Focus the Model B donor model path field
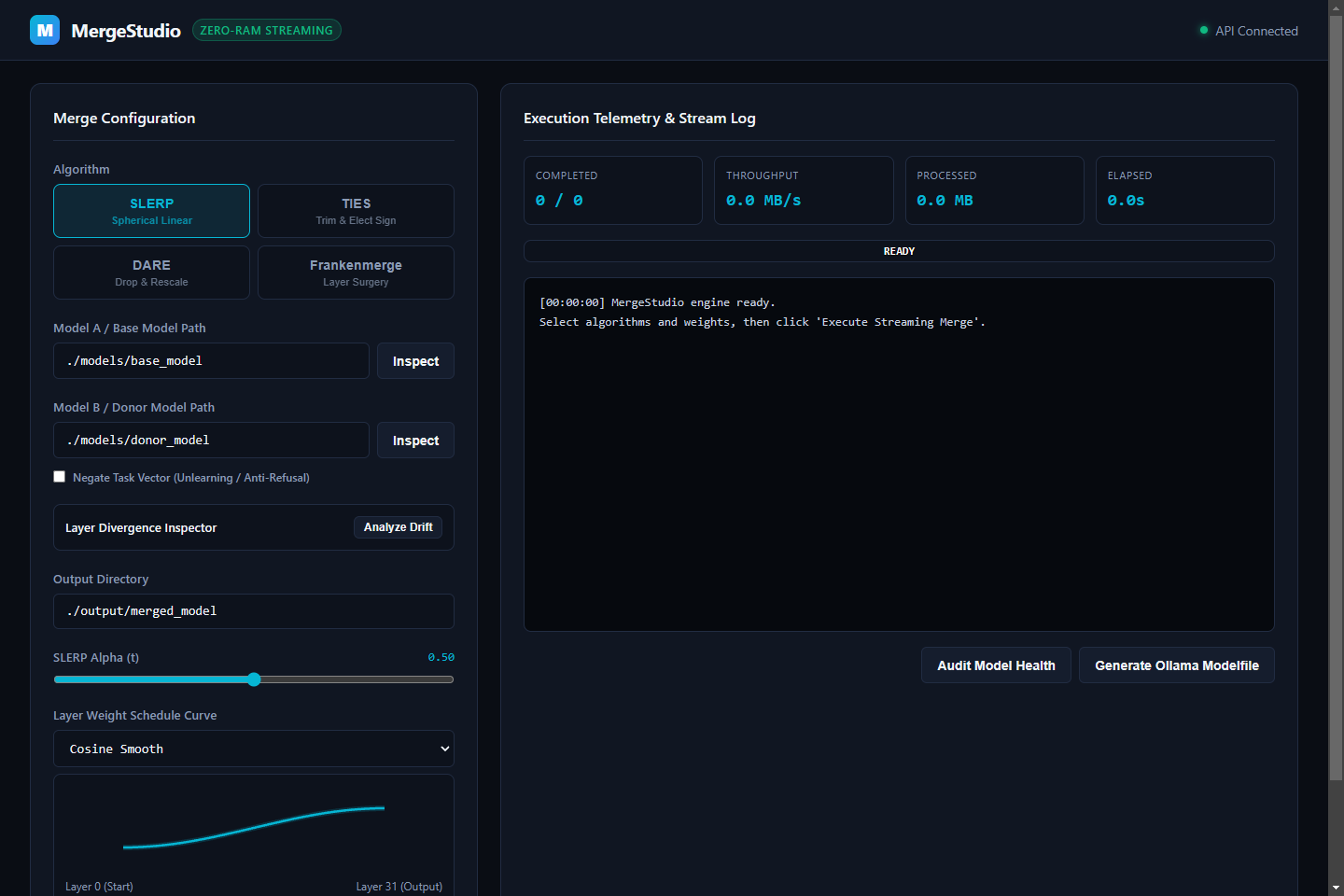 [x=211, y=441]
